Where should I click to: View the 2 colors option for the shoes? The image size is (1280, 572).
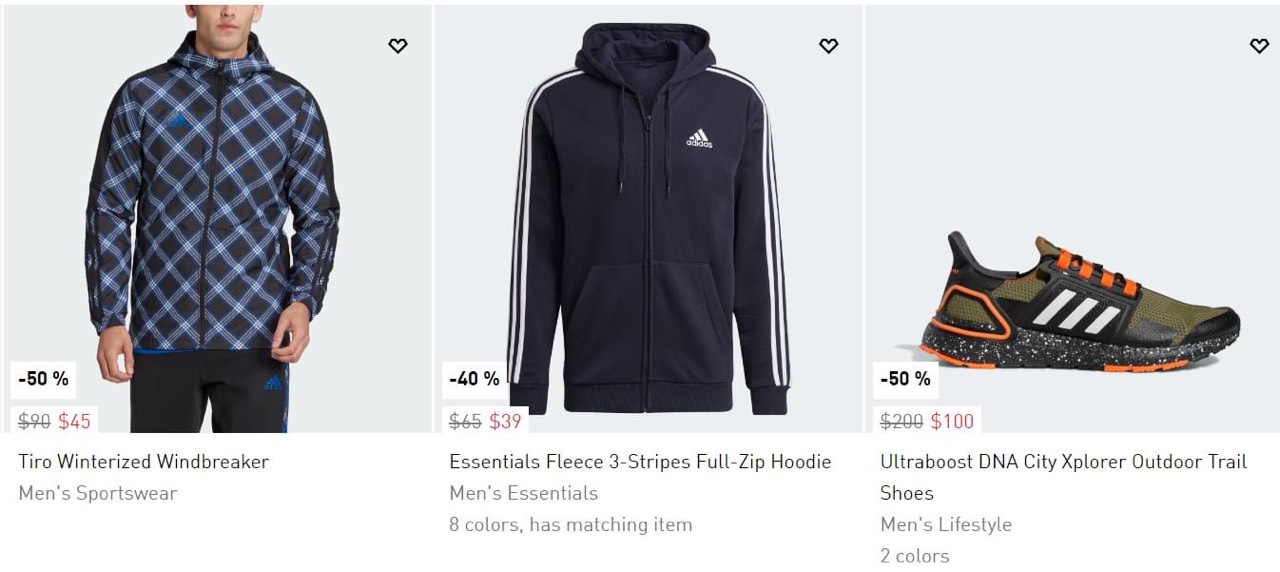[x=915, y=555]
